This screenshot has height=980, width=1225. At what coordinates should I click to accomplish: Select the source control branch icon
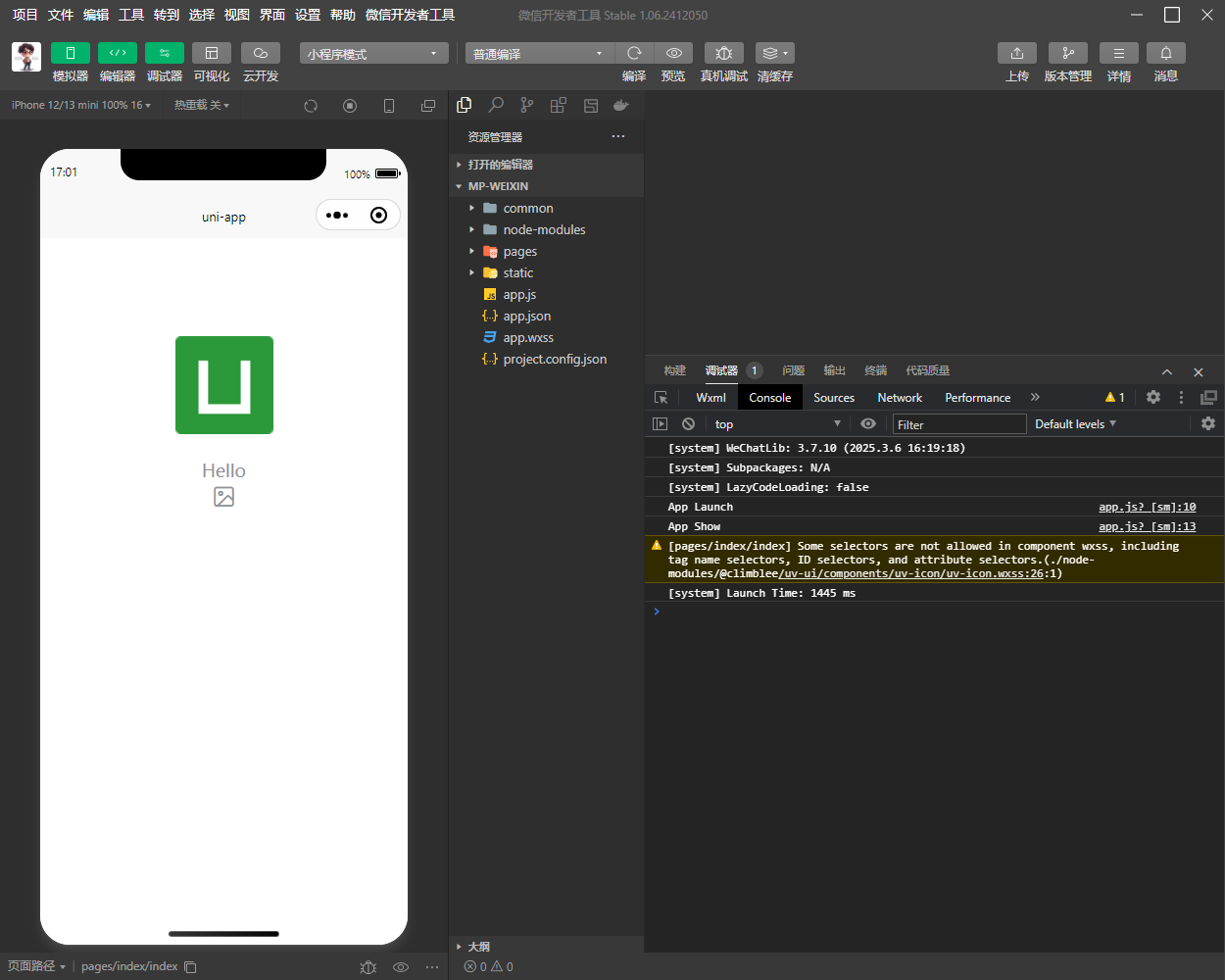[527, 105]
